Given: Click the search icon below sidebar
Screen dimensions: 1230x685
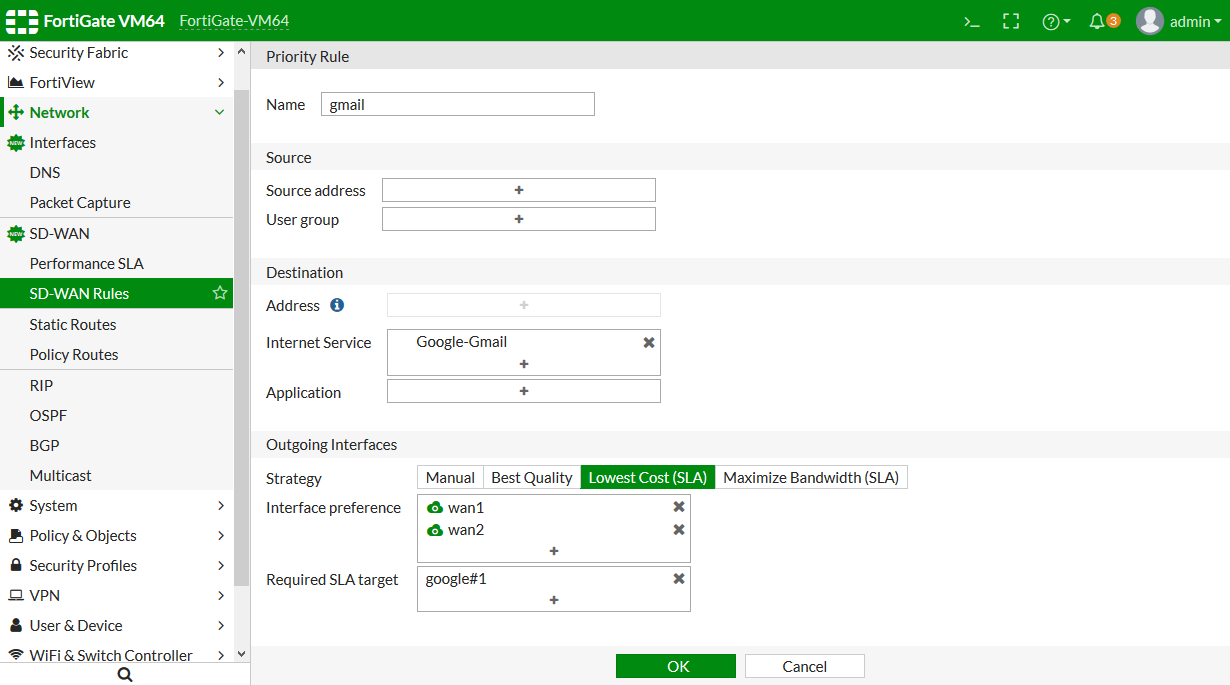Looking at the screenshot, I should pos(125,675).
